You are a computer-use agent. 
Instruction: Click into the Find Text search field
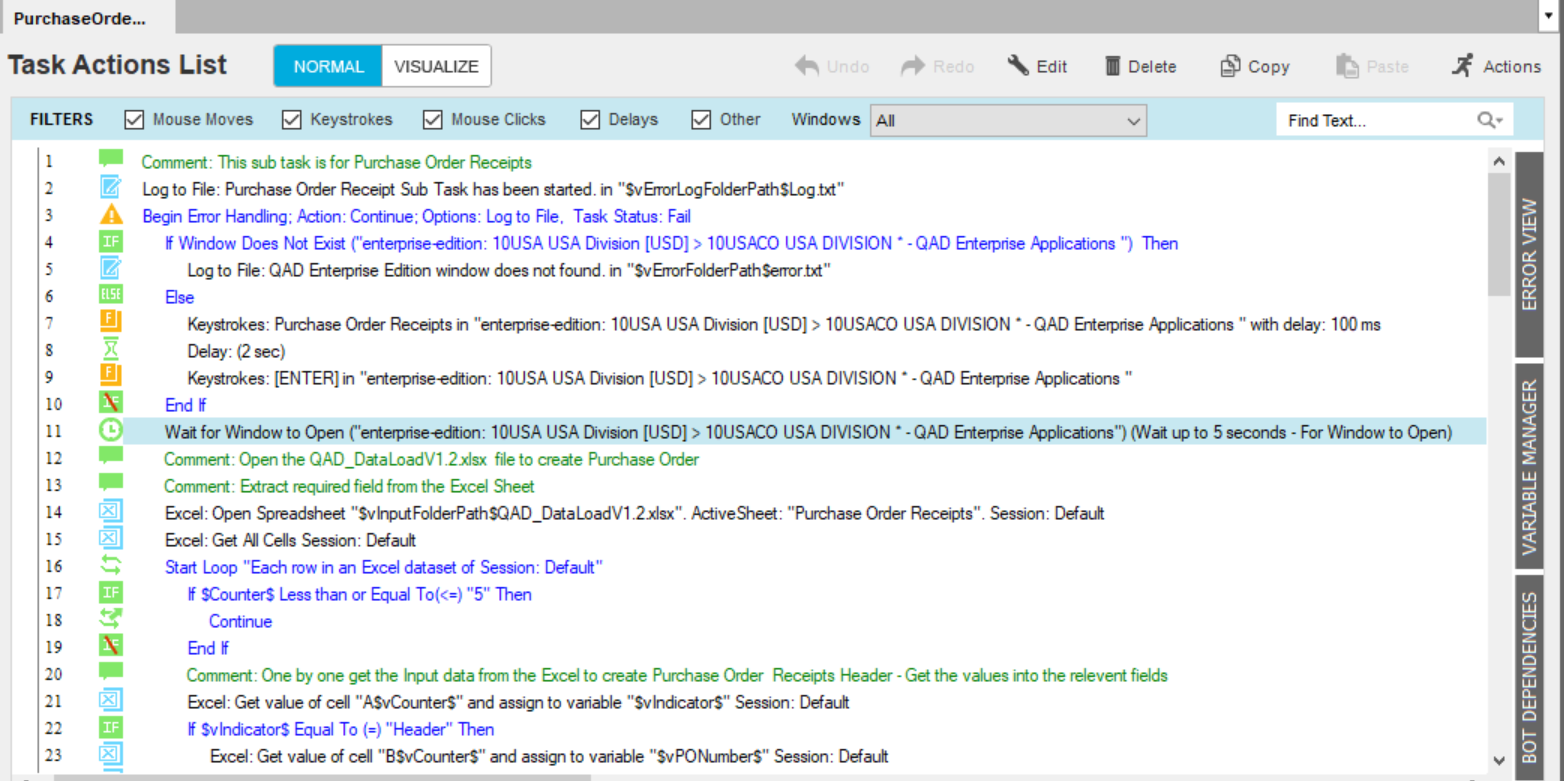1375,121
